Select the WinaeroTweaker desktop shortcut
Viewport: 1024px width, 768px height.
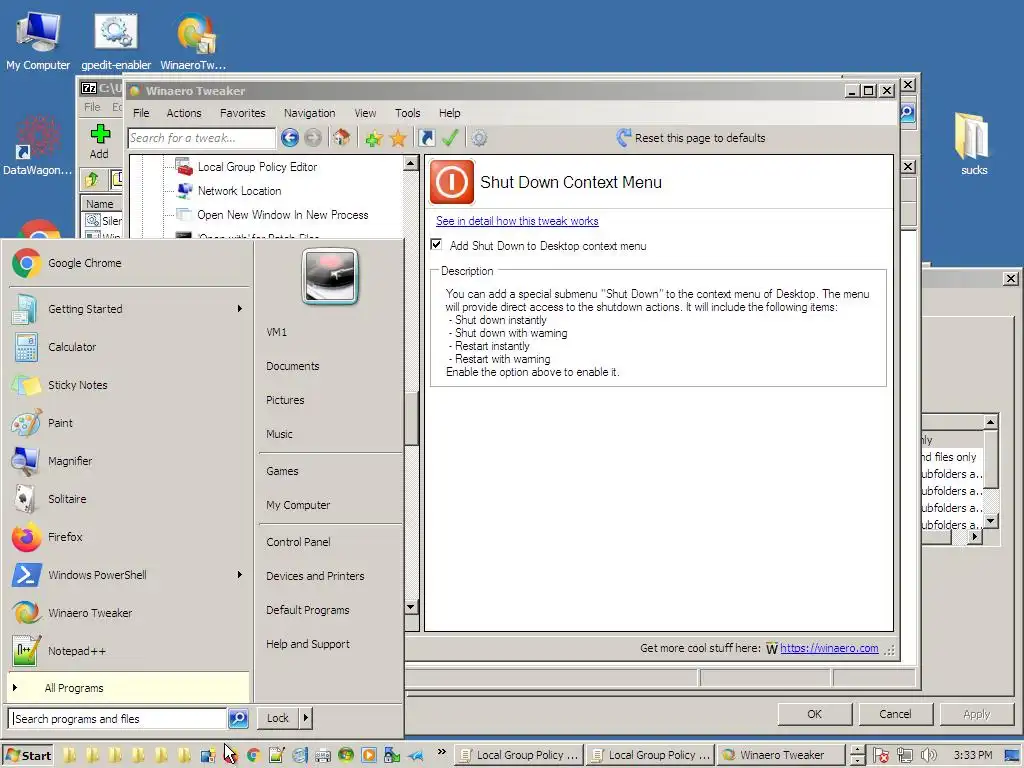[193, 41]
